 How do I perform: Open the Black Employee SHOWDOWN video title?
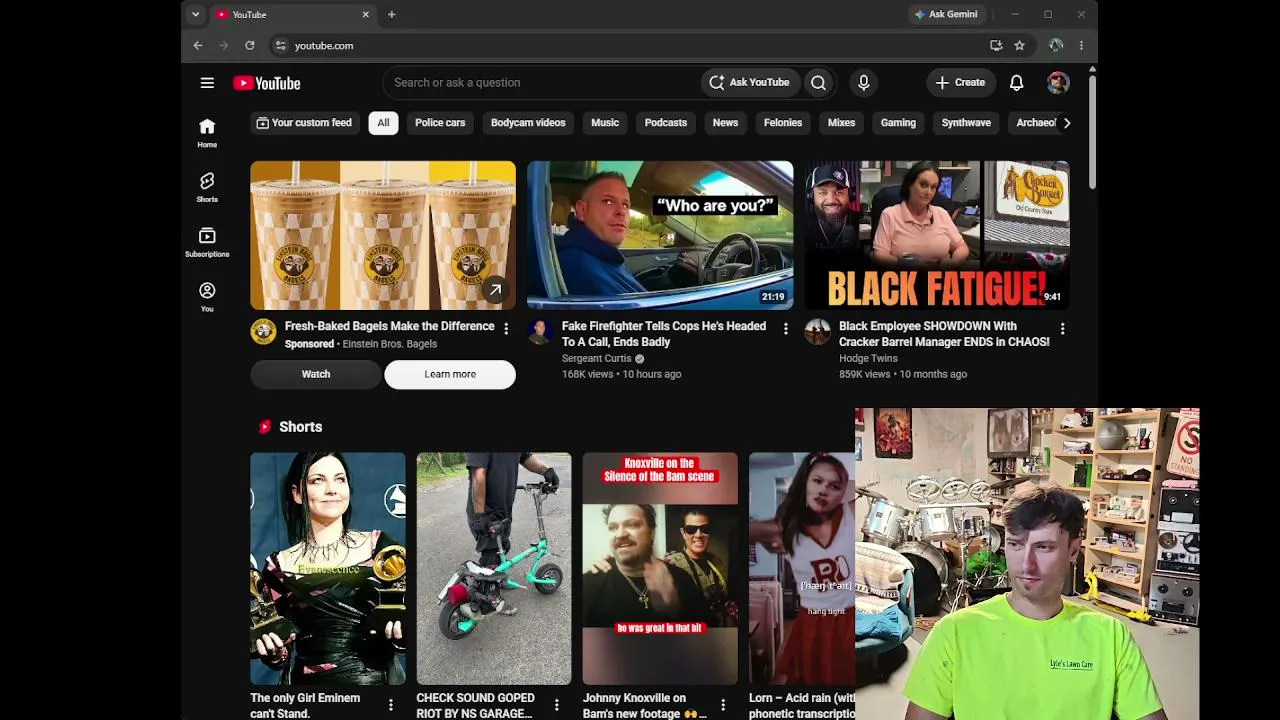pyautogui.click(x=944, y=334)
